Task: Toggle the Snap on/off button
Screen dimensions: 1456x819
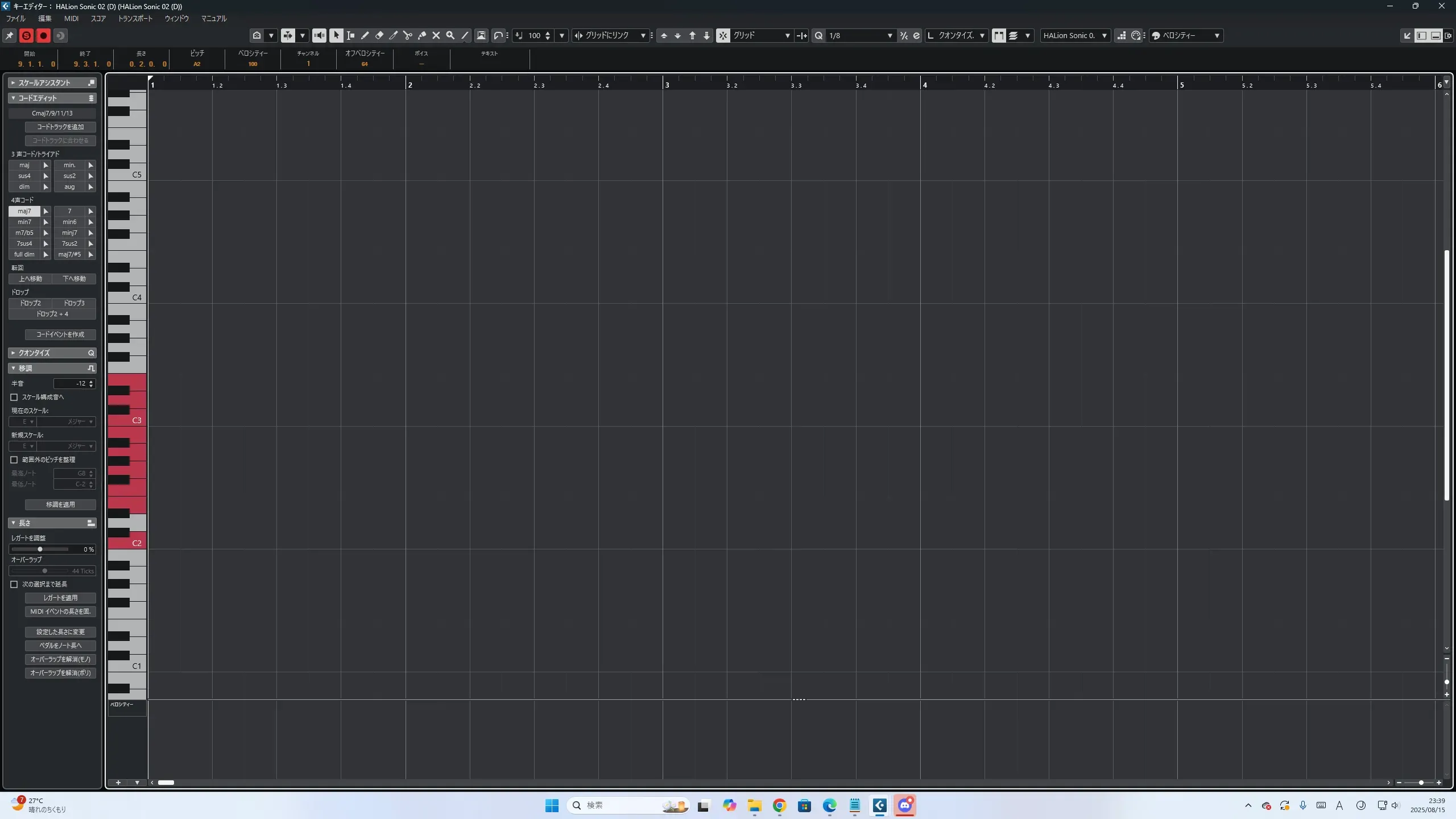Action: pyautogui.click(x=723, y=35)
